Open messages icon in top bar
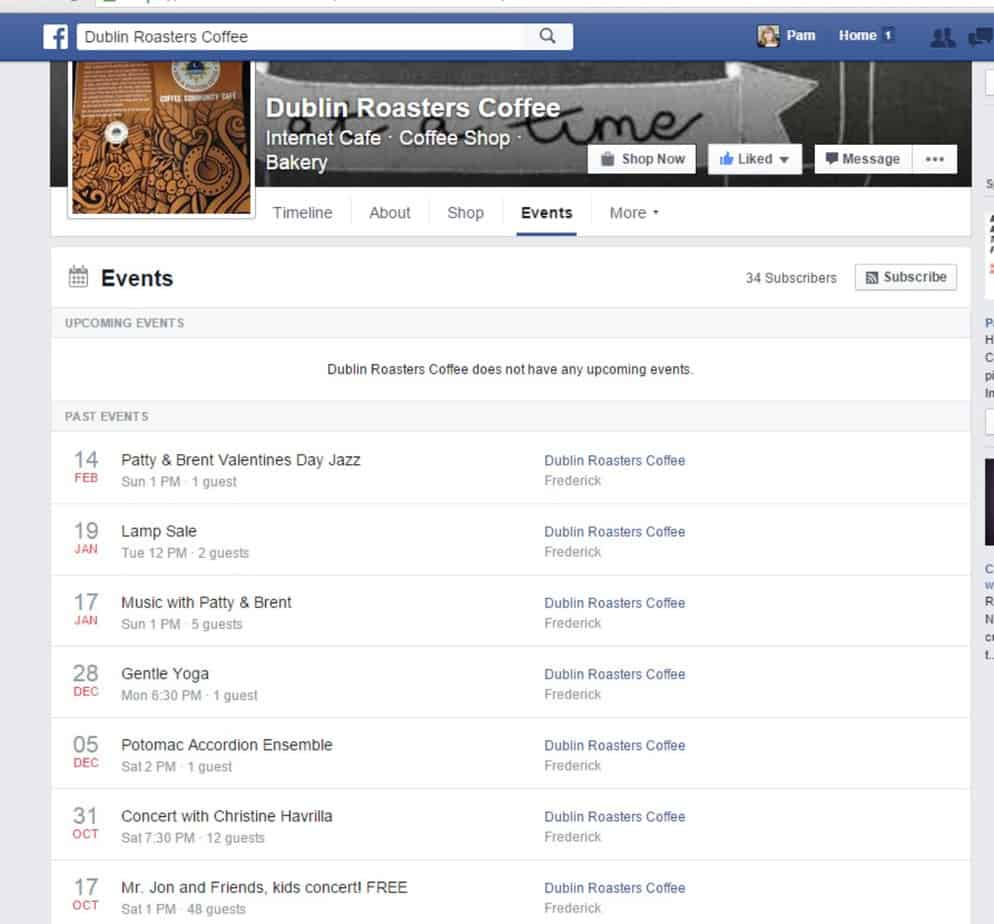 pos(981,37)
